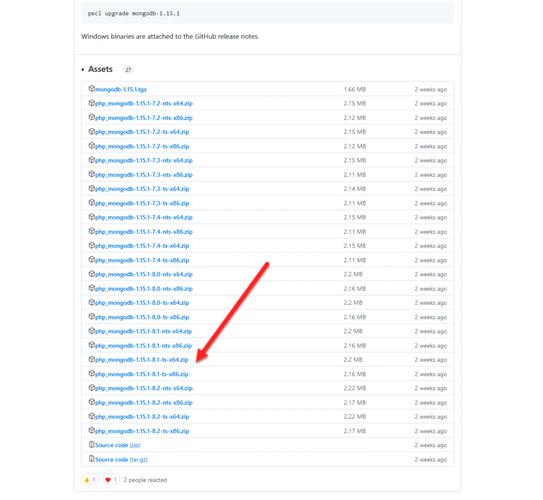Click file-zip icon beside Source code (tar.gz)

(x=91, y=459)
